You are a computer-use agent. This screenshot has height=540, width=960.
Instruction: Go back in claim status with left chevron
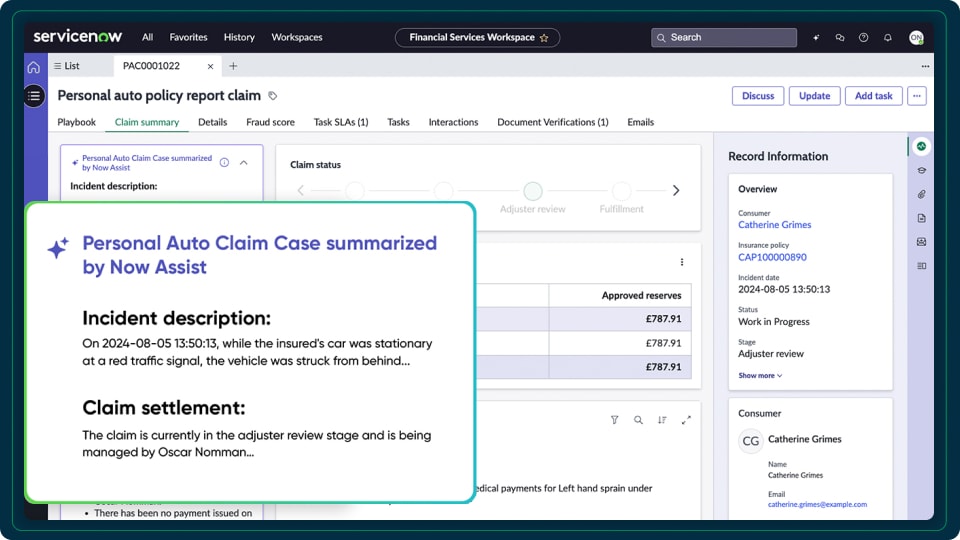[301, 190]
